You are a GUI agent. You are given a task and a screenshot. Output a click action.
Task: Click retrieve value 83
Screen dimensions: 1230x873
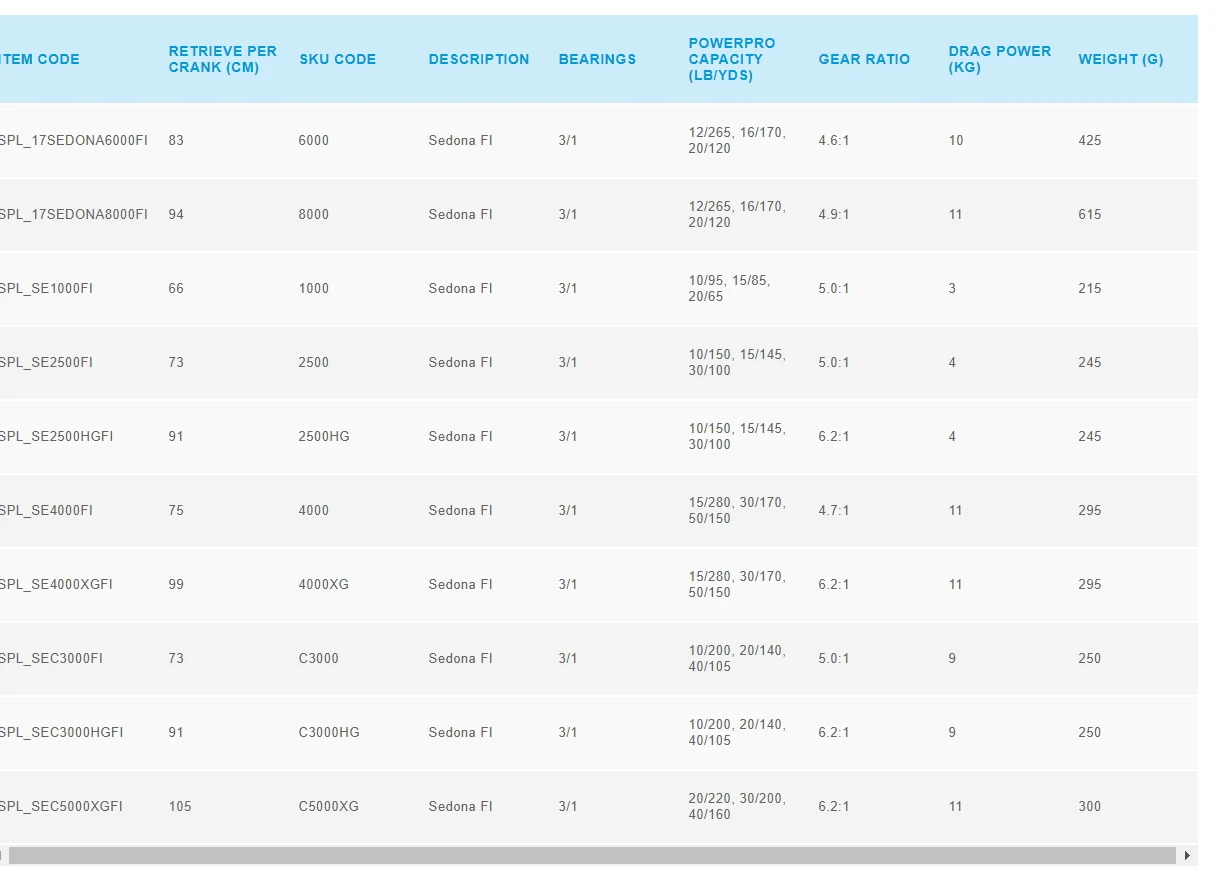coord(176,140)
